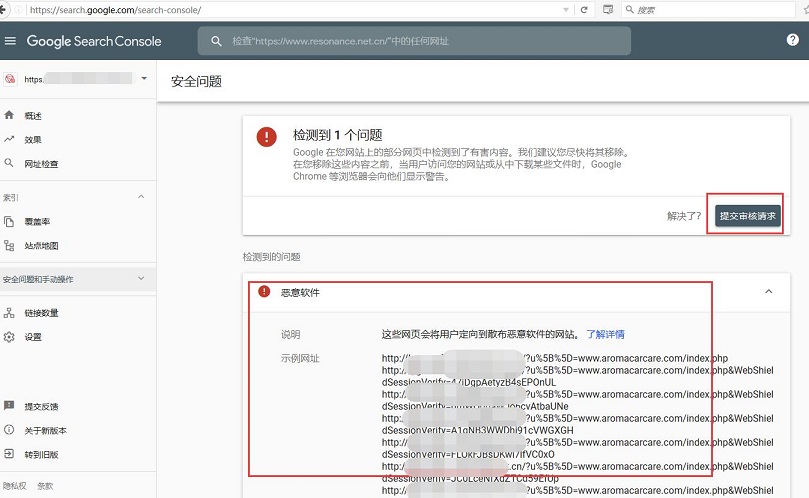Click the home icon beside 概述
This screenshot has height=498, width=809.
[x=9, y=115]
